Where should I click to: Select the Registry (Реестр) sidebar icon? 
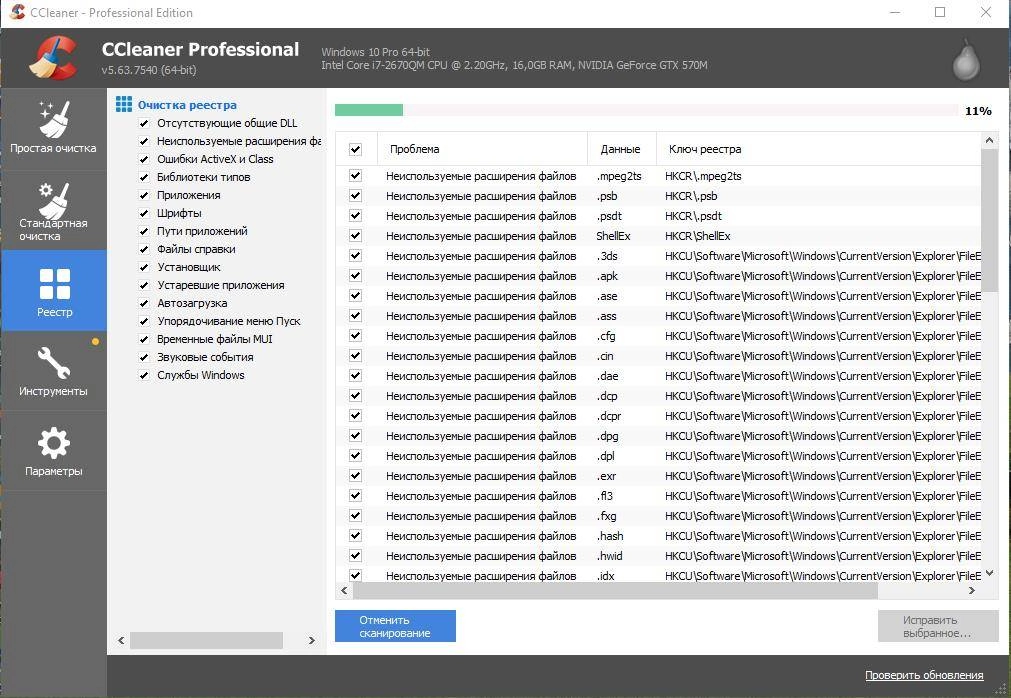54,291
